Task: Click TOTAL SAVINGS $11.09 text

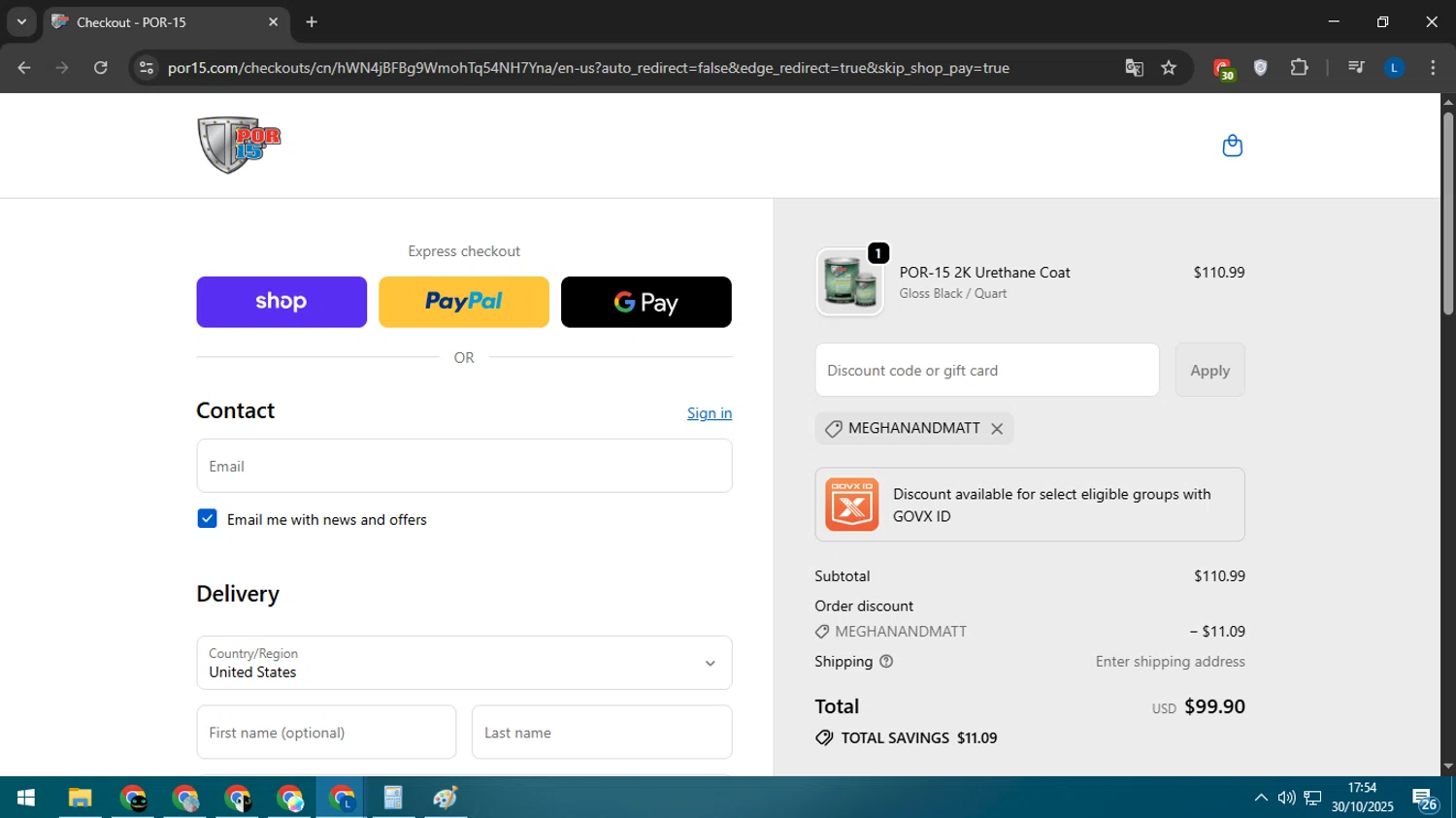Action: [x=919, y=737]
